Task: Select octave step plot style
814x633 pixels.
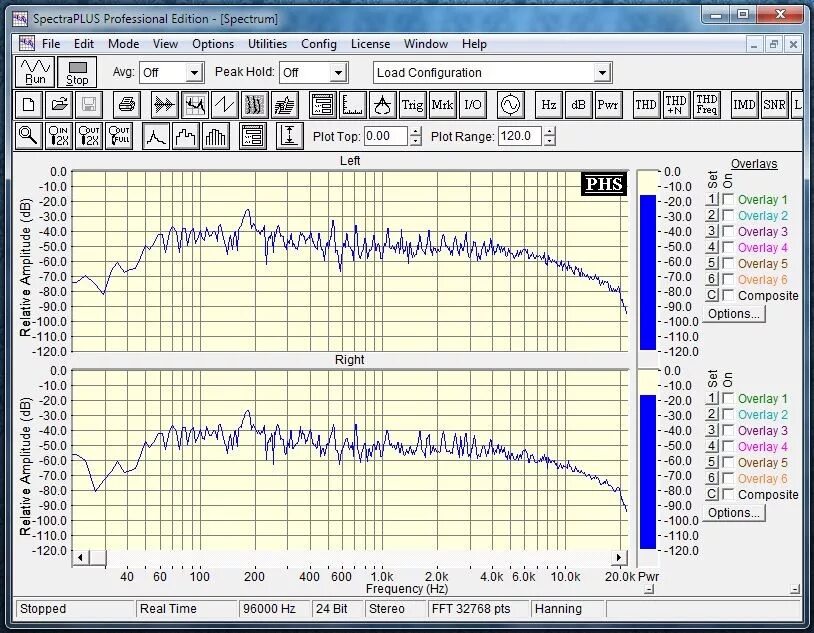Action: [186, 136]
